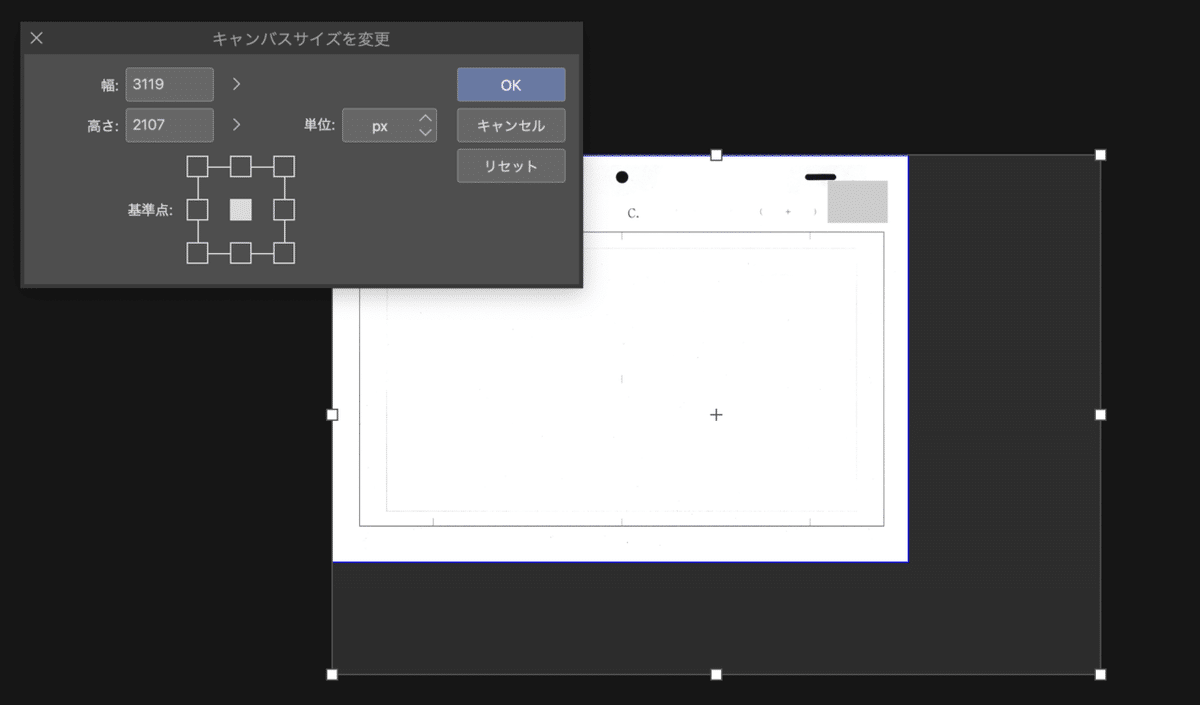The width and height of the screenshot is (1200, 705).
Task: Close the canvas size dialog via X
Action: tap(36, 38)
